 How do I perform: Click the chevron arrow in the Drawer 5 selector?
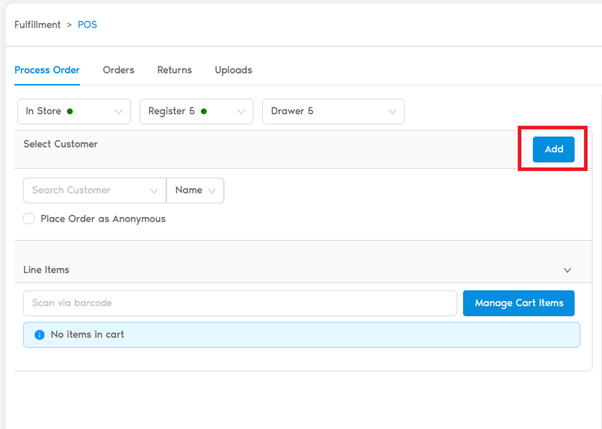click(x=391, y=112)
